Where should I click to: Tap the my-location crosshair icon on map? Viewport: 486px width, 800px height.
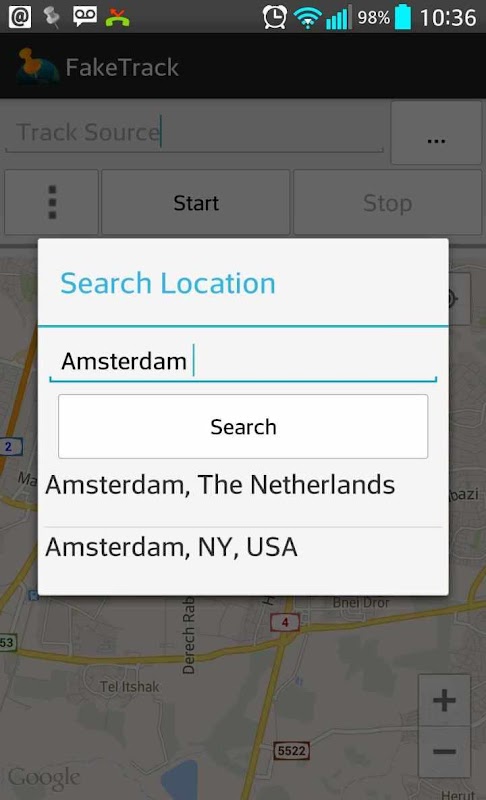(x=459, y=299)
